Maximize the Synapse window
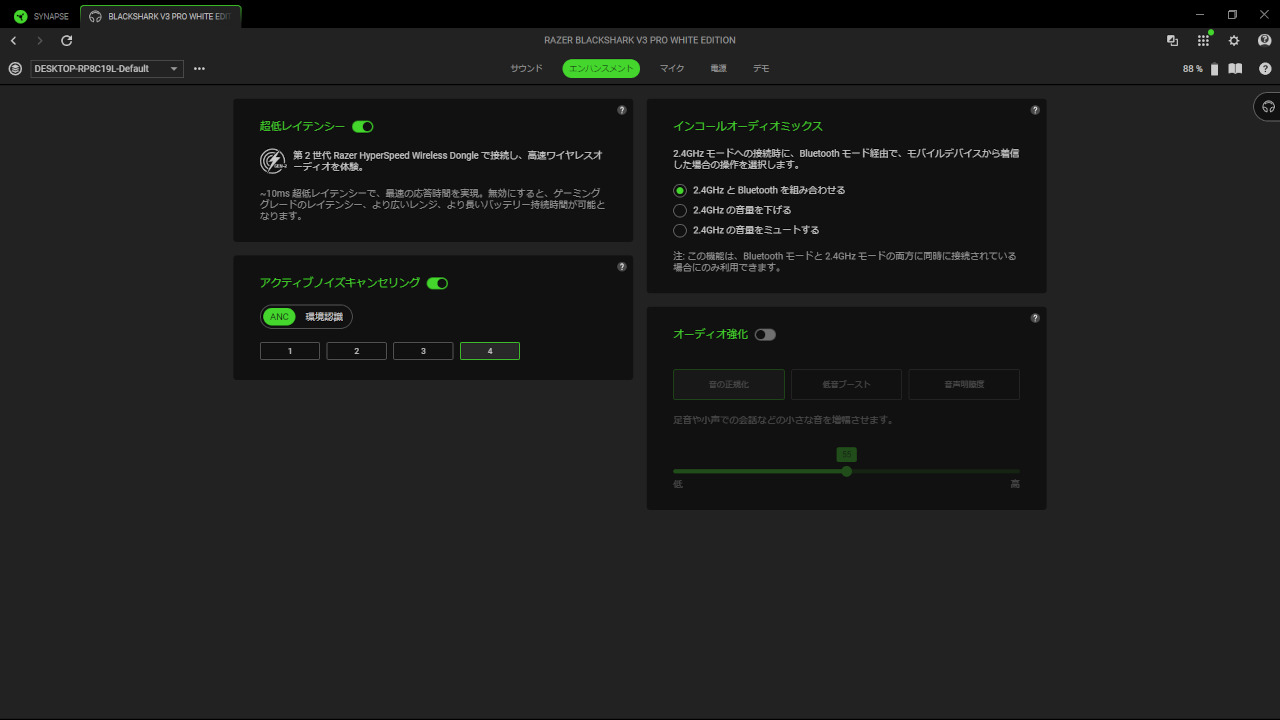The image size is (1280, 720). [x=1232, y=14]
